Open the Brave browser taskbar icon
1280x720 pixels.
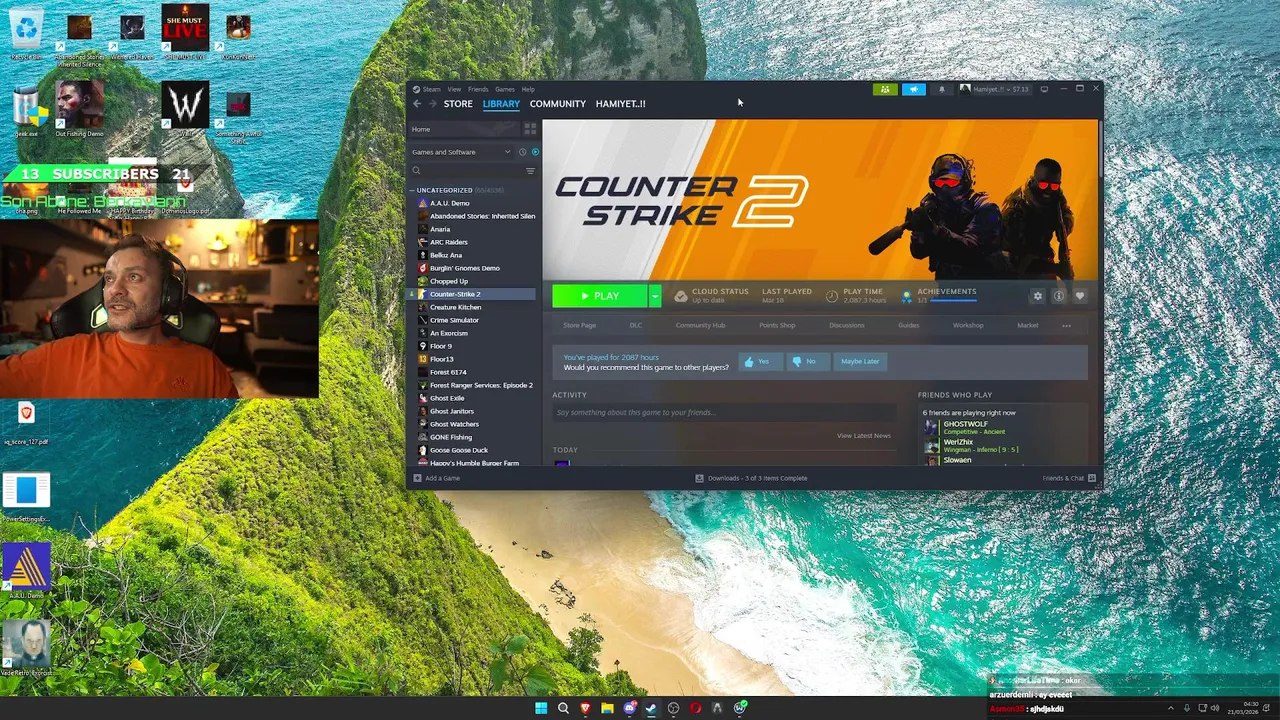(585, 708)
